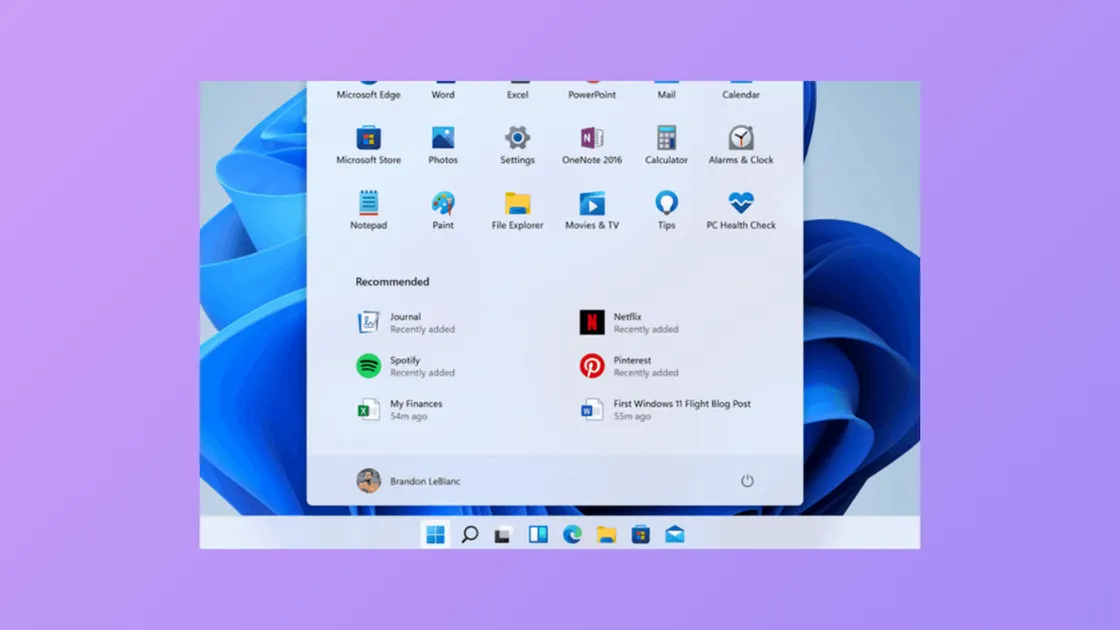
Task: Click the Start button on the taskbar
Action: (x=433, y=536)
